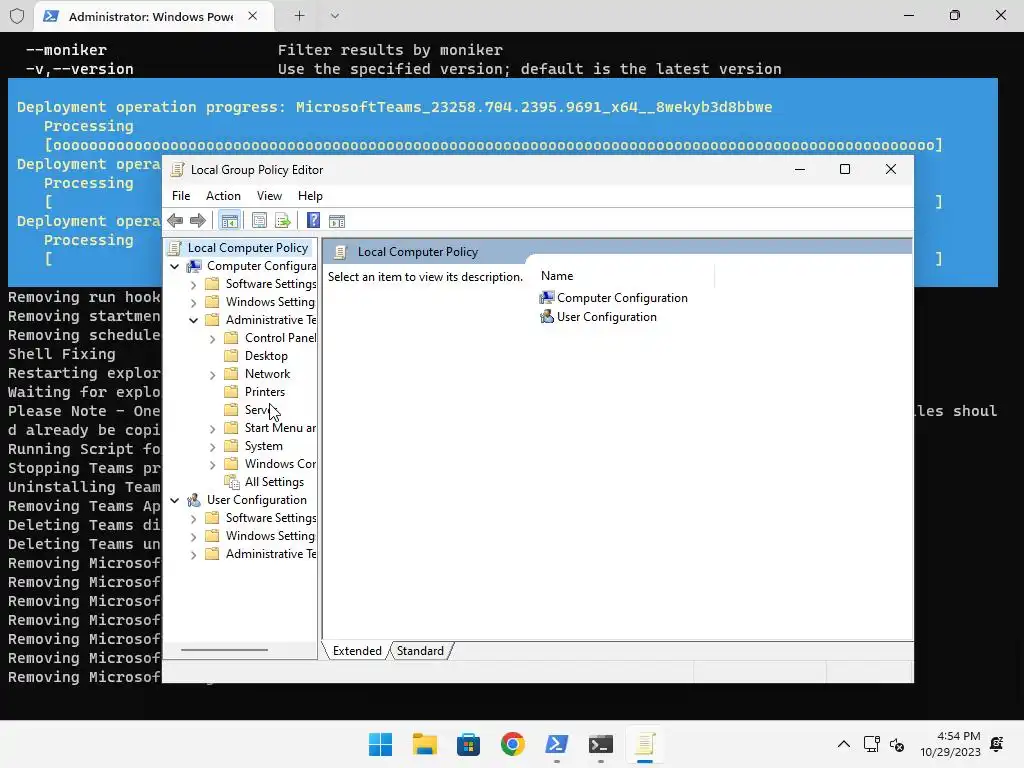Open the Windows Start menu
The height and width of the screenshot is (768, 1024).
tap(380, 744)
